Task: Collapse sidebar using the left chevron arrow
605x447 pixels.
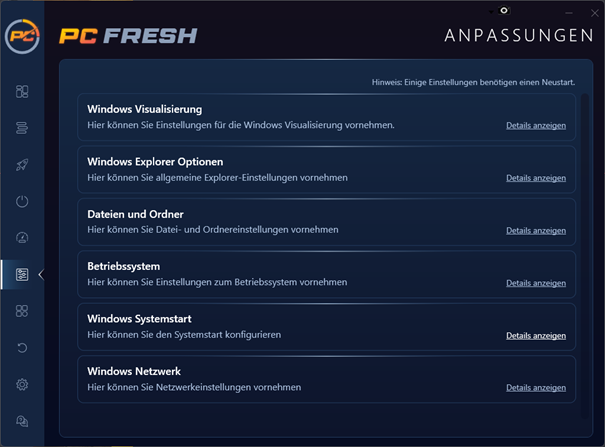Action: [x=41, y=275]
